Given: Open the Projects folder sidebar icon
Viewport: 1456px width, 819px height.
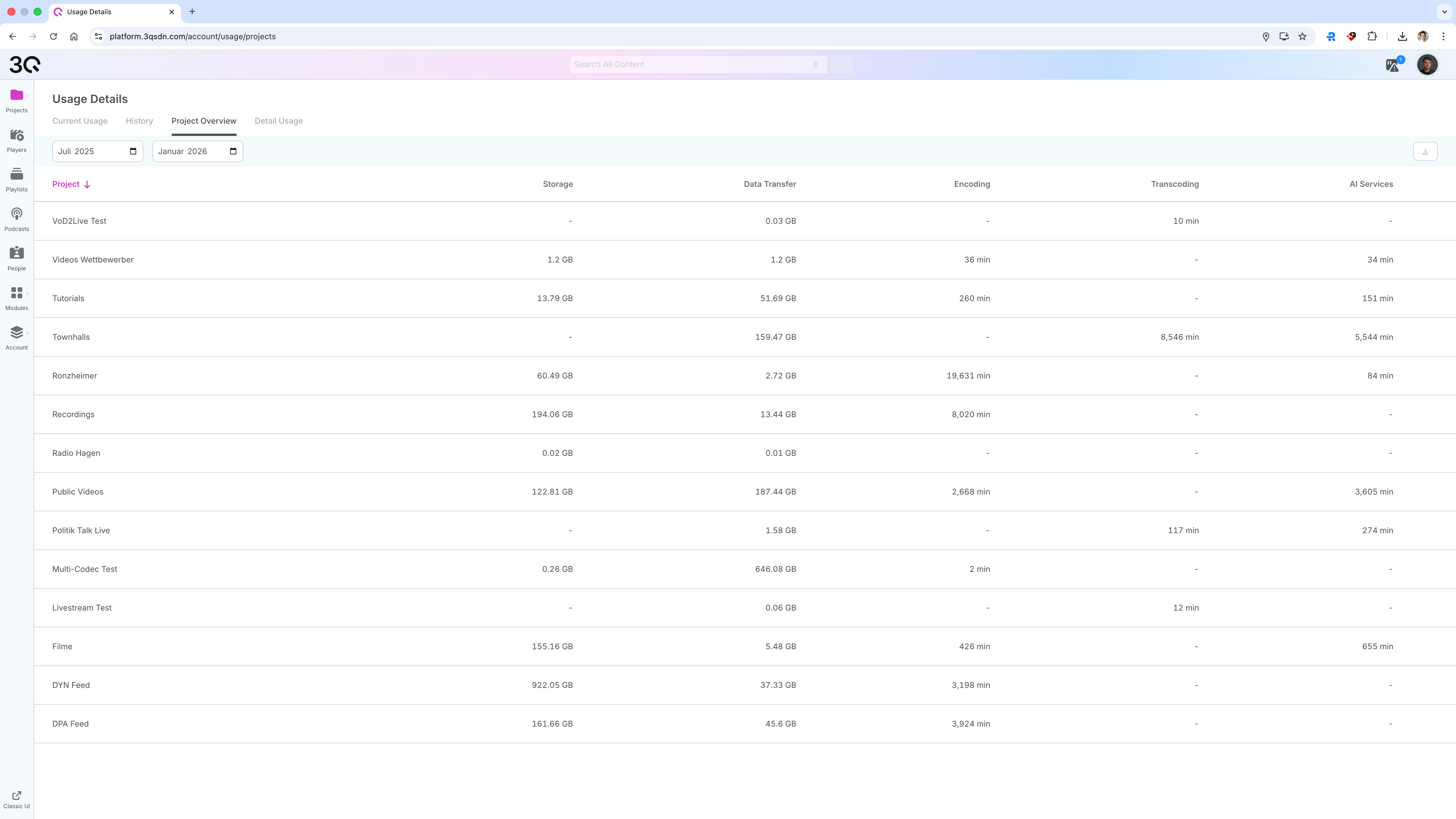Looking at the screenshot, I should coord(16,96).
